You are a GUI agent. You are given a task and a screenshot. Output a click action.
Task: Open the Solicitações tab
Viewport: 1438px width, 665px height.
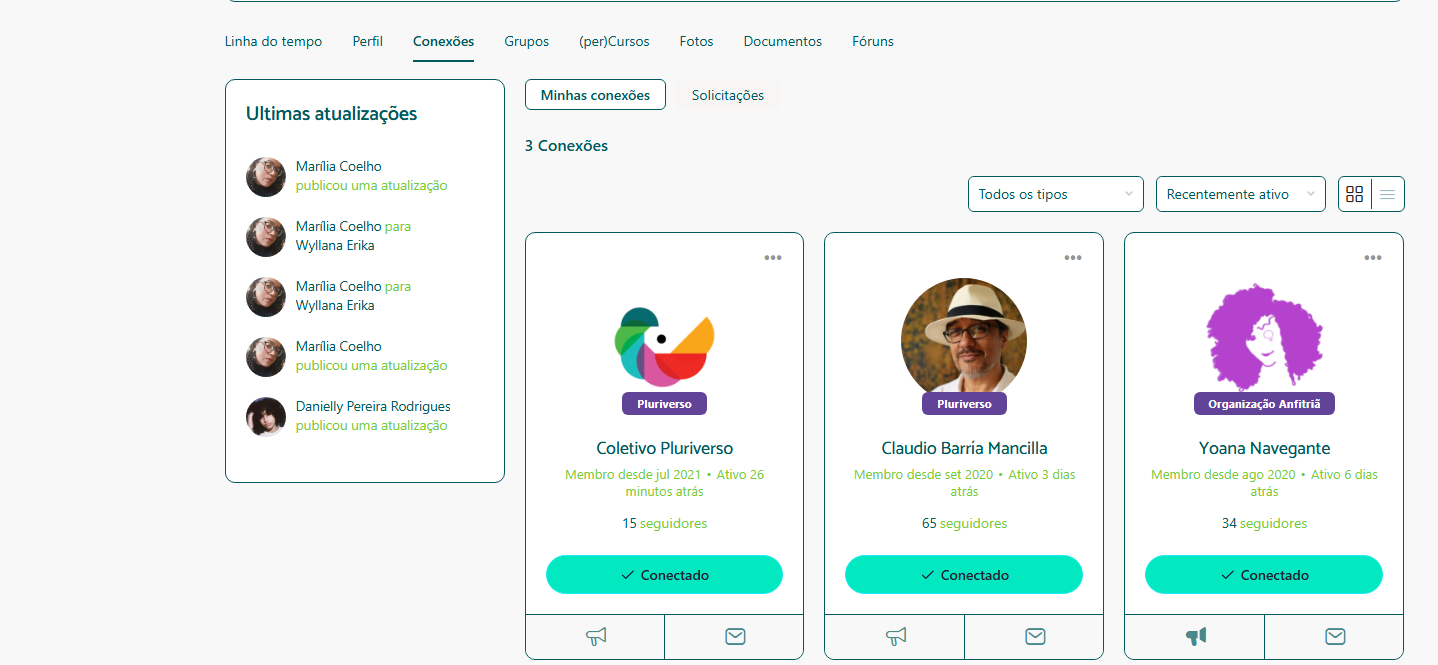(727, 95)
